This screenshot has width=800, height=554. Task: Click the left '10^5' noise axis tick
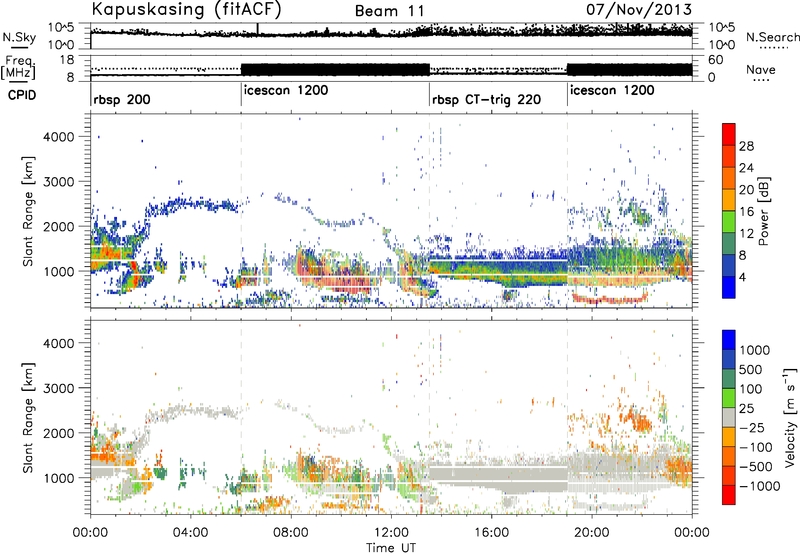(x=61, y=28)
